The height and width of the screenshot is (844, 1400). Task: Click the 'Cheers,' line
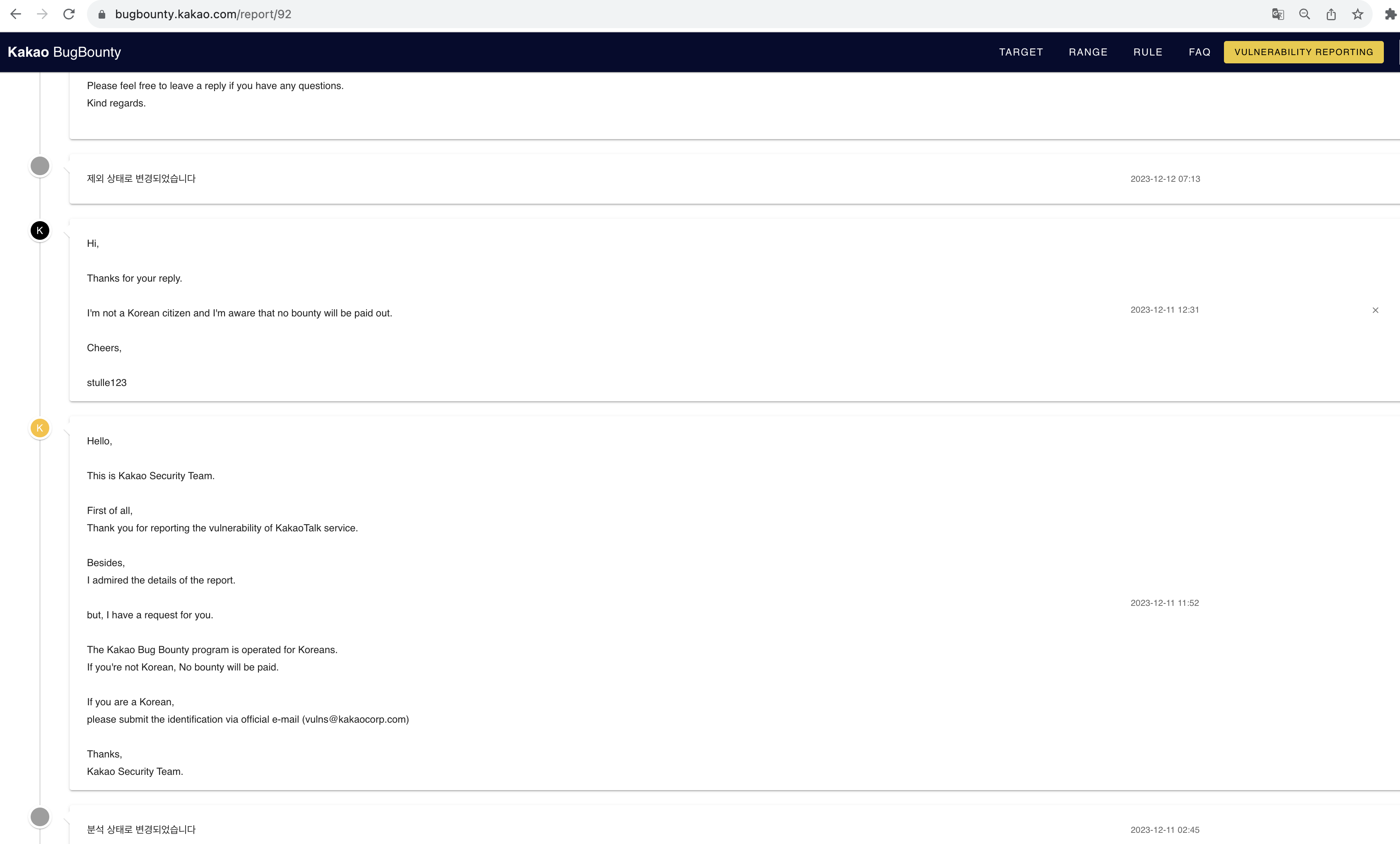pyautogui.click(x=104, y=347)
